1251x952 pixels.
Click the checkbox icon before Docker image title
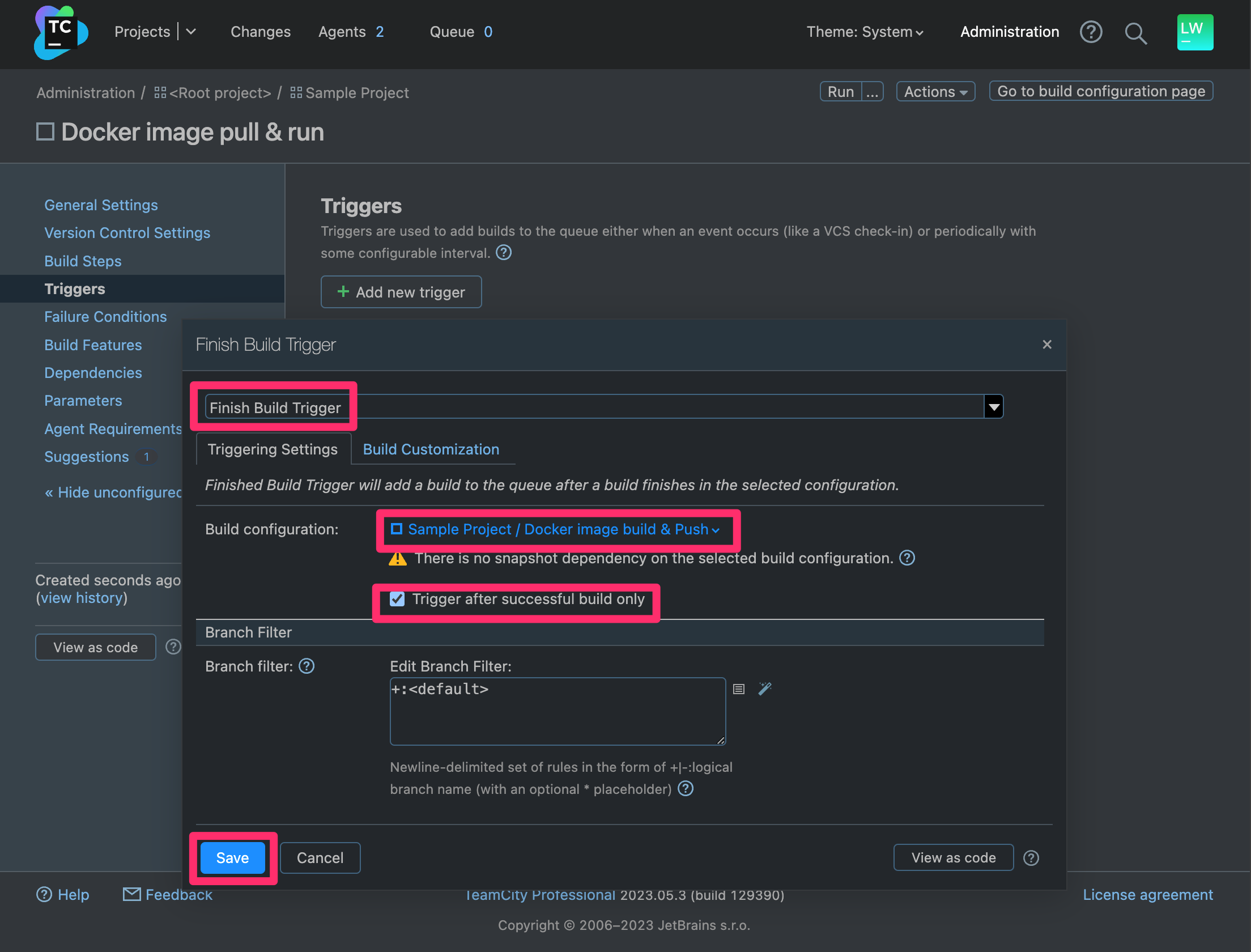45,132
